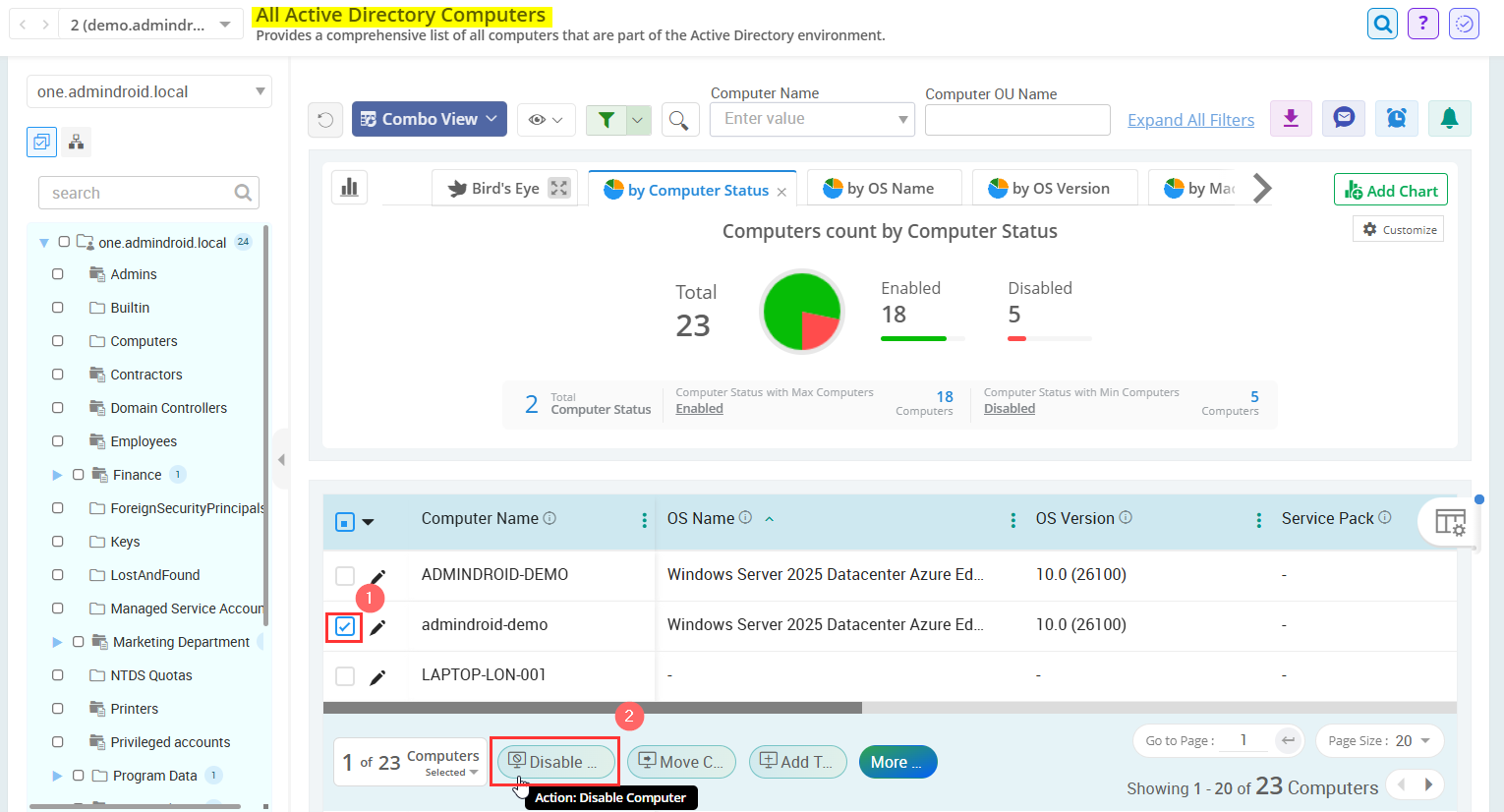Open the schedule report alarm clock icon
The height and width of the screenshot is (812, 1504).
coord(1397,118)
